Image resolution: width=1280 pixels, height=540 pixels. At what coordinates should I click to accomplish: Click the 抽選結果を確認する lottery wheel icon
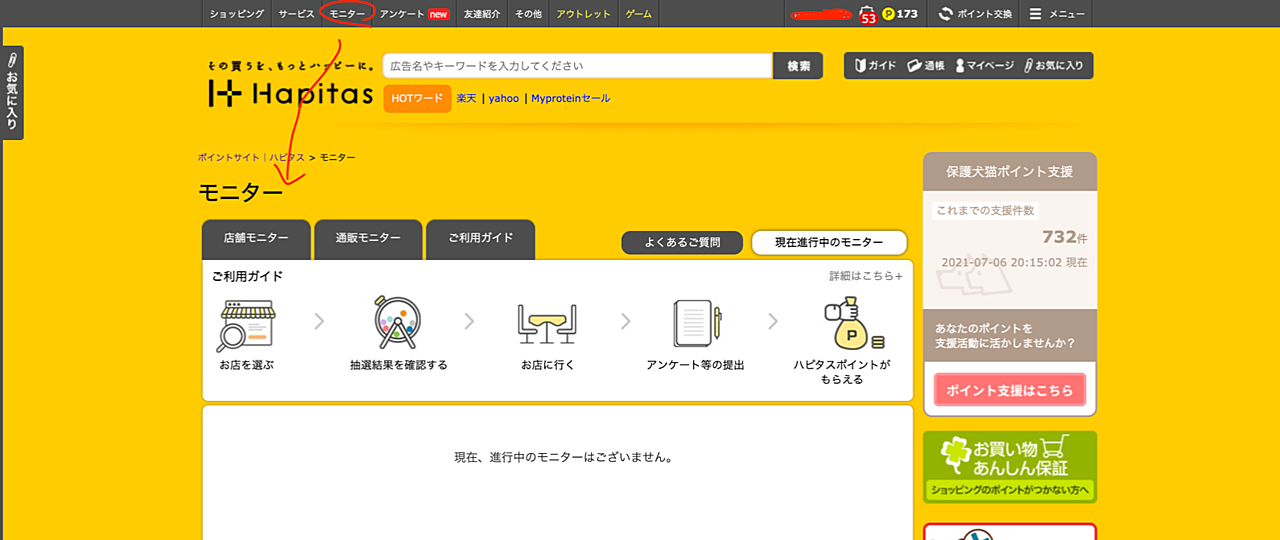[x=398, y=322]
